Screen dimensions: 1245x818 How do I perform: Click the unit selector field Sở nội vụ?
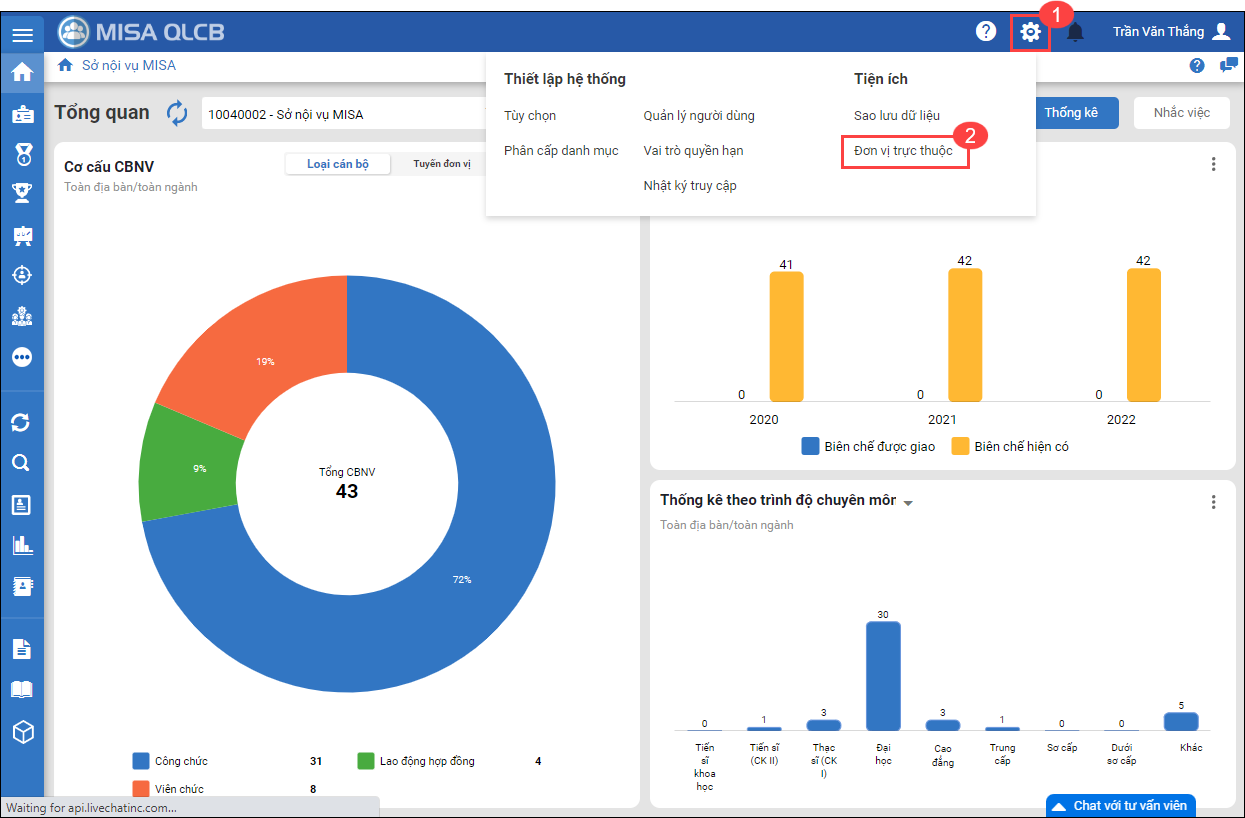pyautogui.click(x=340, y=114)
